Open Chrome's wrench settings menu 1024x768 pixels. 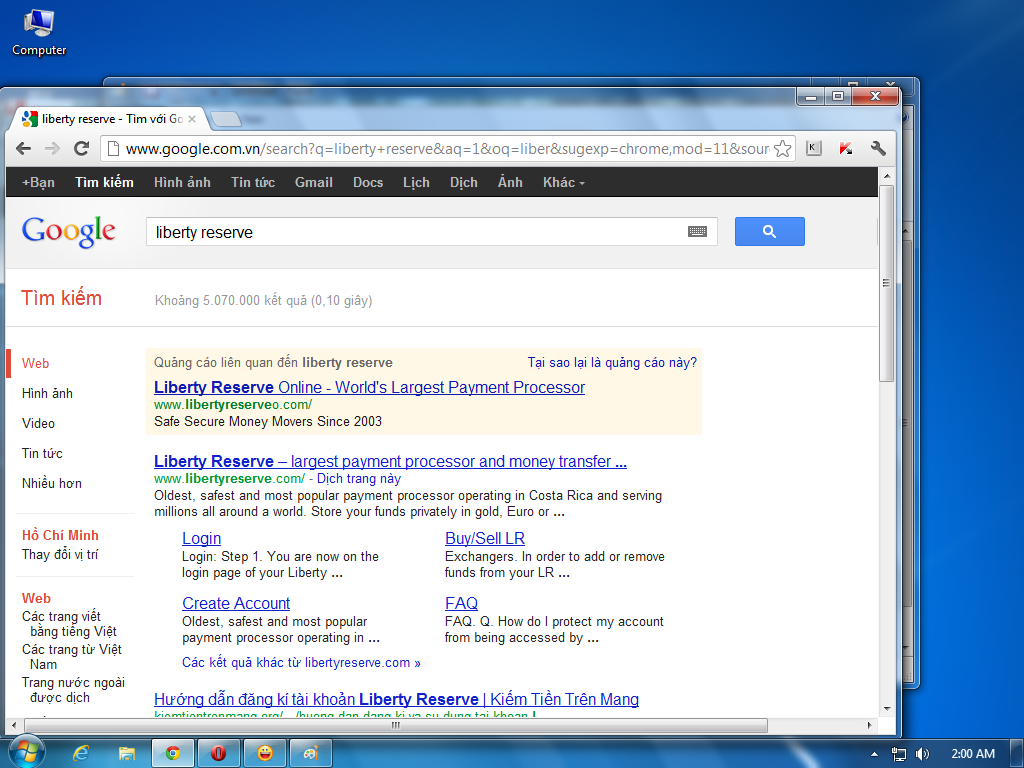878,148
